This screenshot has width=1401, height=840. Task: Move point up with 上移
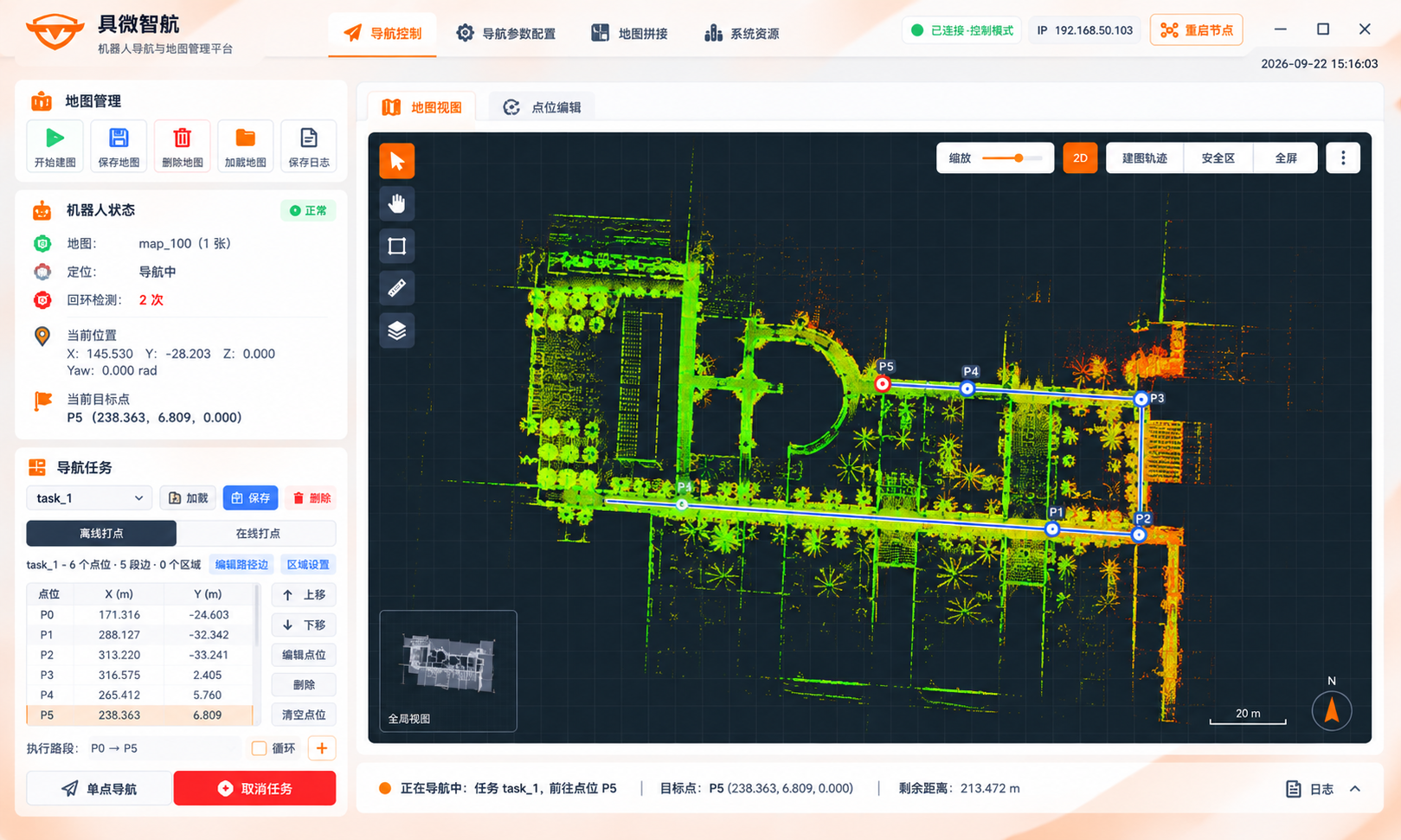pyautogui.click(x=304, y=595)
